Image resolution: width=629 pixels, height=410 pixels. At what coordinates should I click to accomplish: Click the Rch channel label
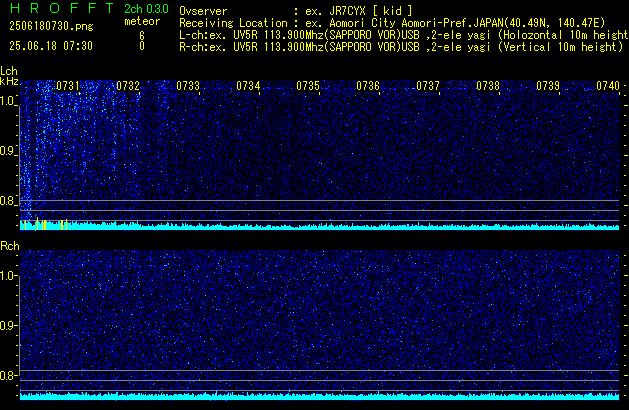[x=10, y=246]
